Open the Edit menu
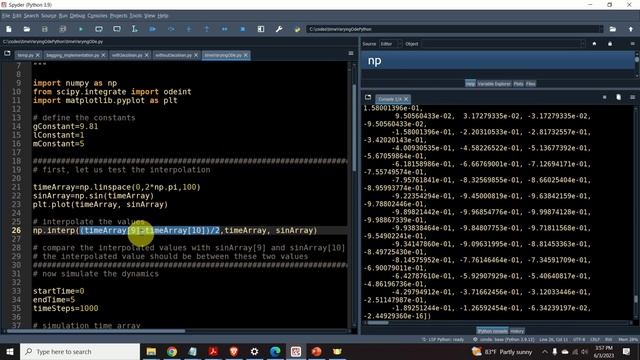This screenshot has height=360, width=640. [x=17, y=16]
